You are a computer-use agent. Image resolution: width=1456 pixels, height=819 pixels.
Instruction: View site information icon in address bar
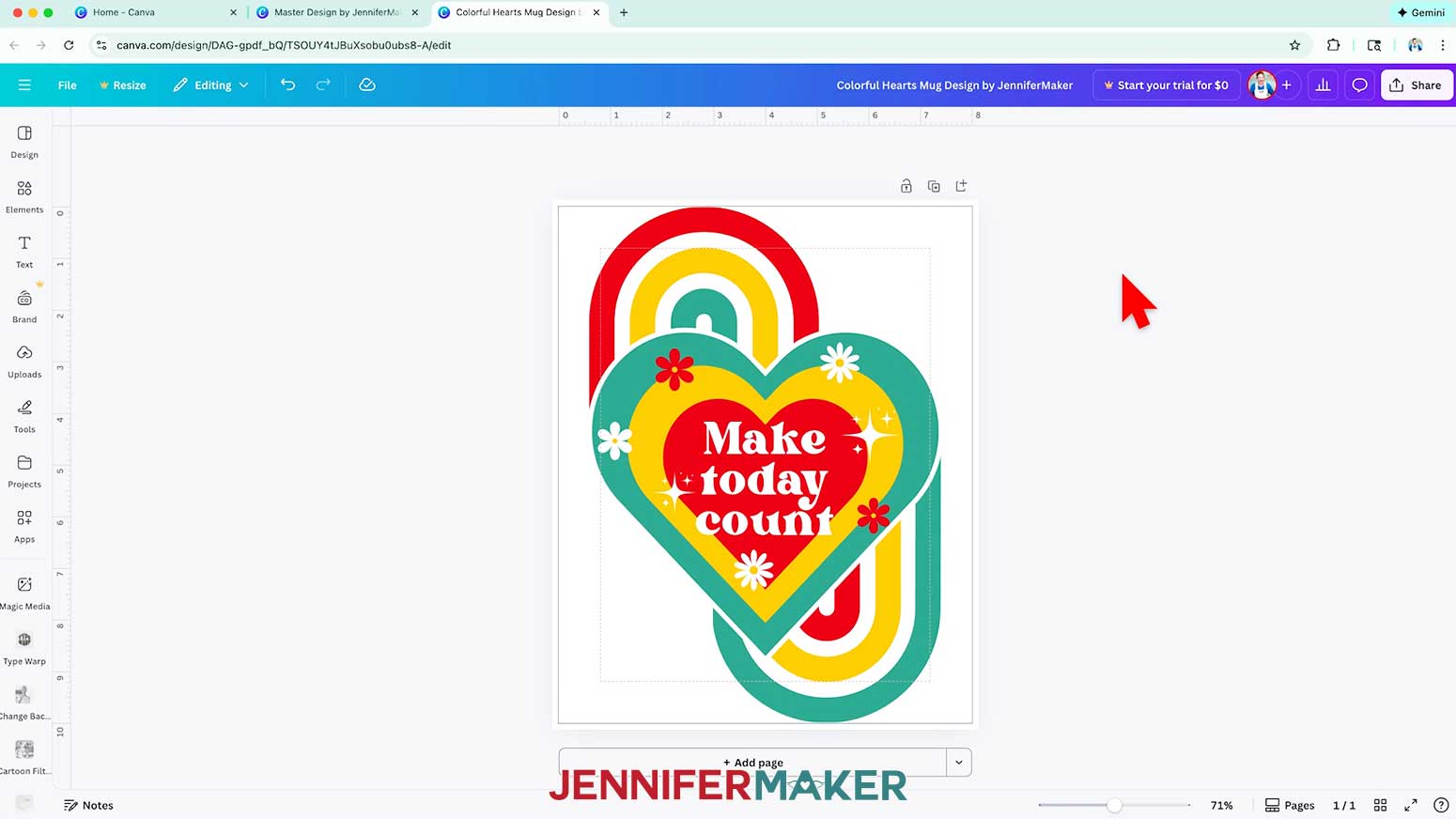(x=101, y=44)
